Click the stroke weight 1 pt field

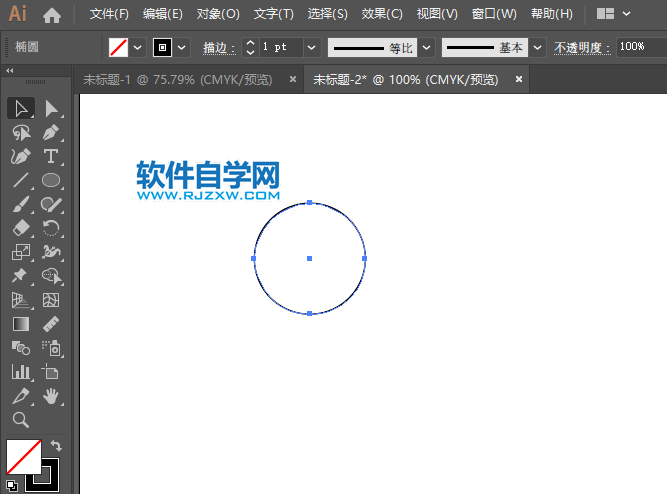(281, 47)
